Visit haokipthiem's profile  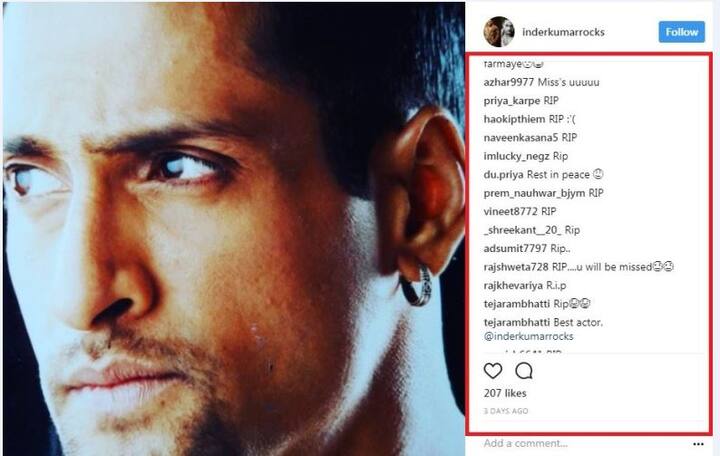pos(514,119)
